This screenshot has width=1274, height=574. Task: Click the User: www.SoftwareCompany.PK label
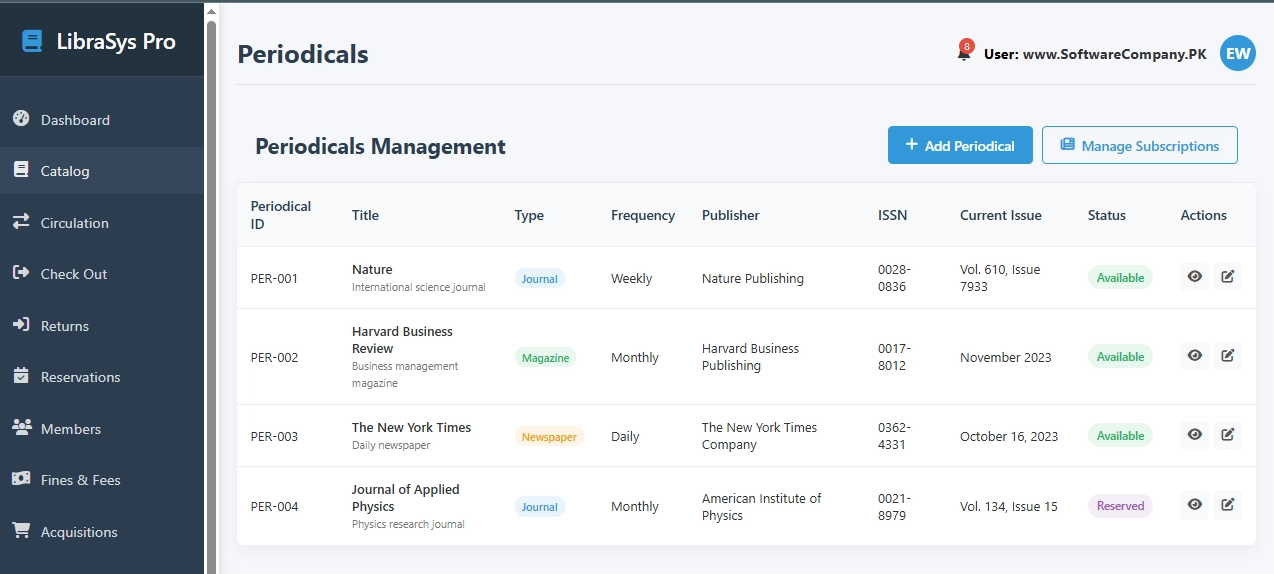1095,54
